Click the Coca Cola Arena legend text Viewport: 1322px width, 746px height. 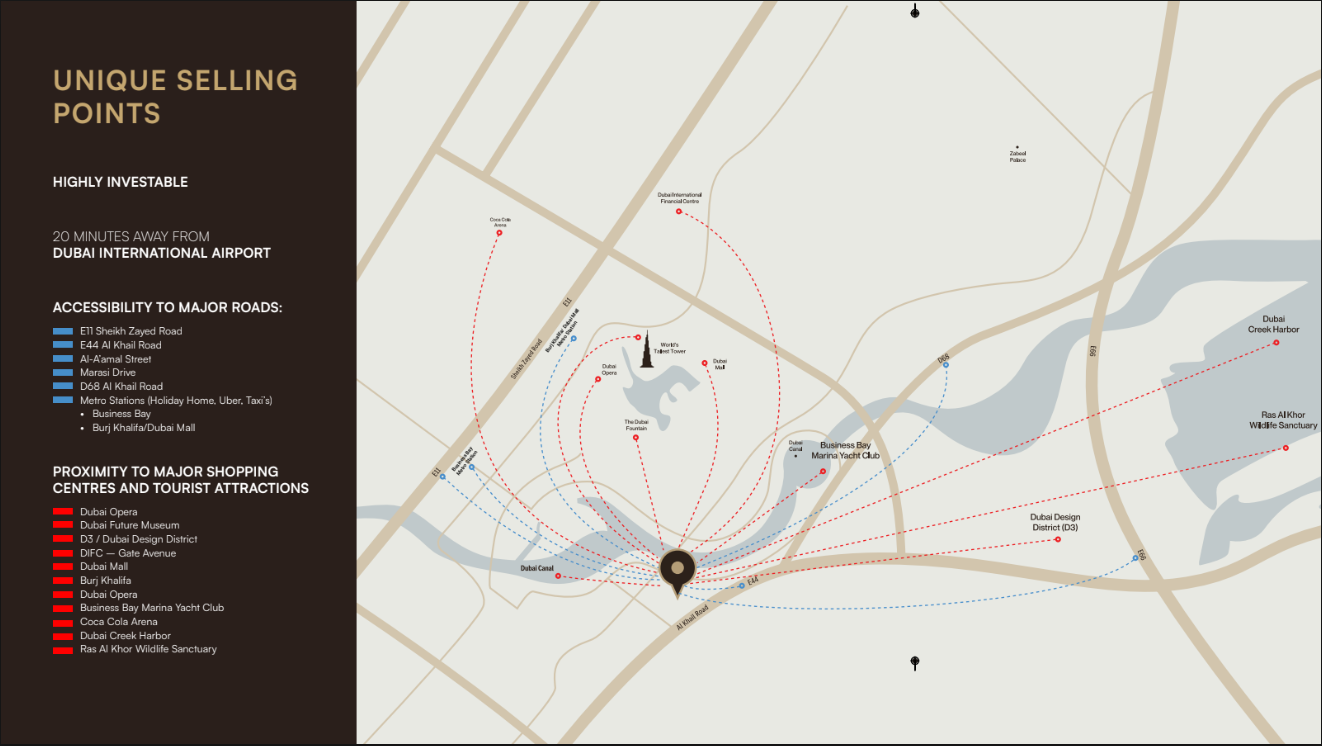point(119,622)
